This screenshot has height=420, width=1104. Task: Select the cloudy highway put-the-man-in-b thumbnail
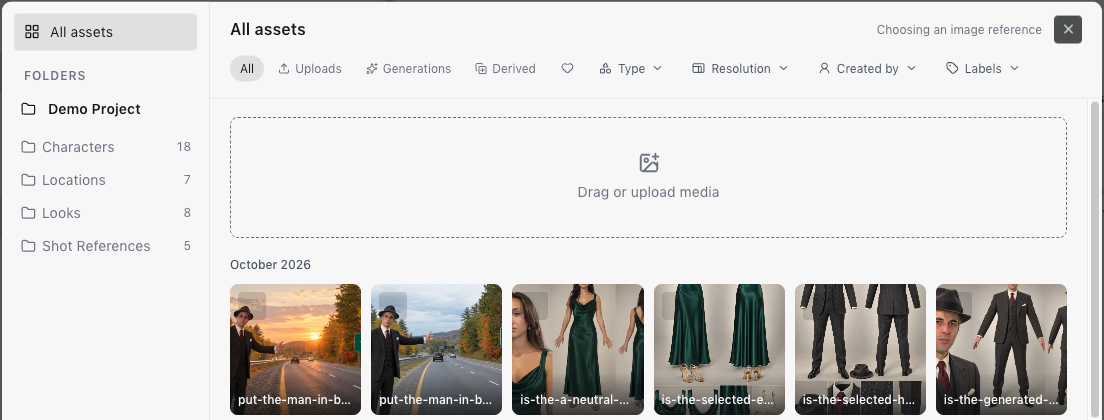click(x=437, y=349)
